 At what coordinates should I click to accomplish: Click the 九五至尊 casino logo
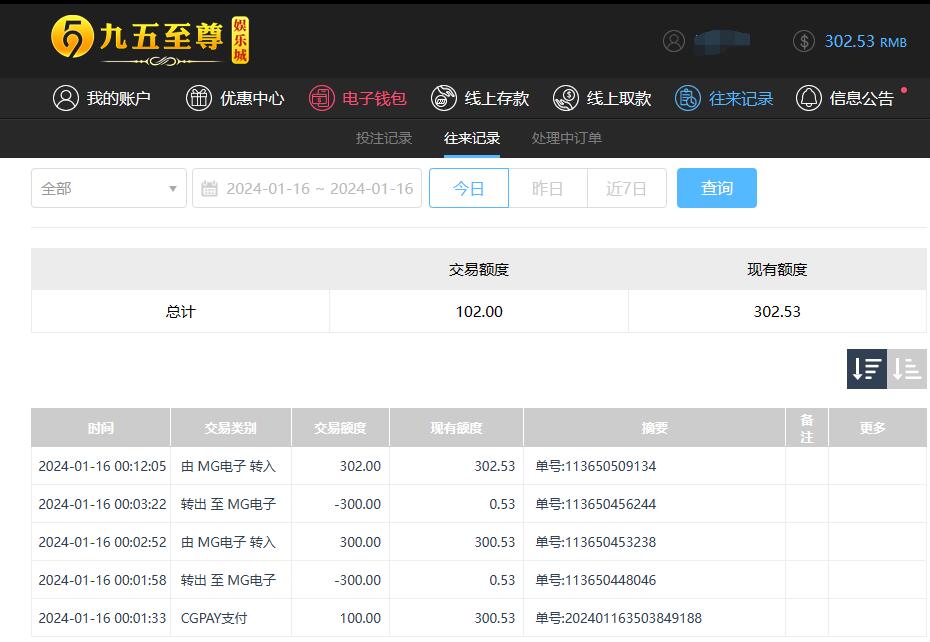150,40
